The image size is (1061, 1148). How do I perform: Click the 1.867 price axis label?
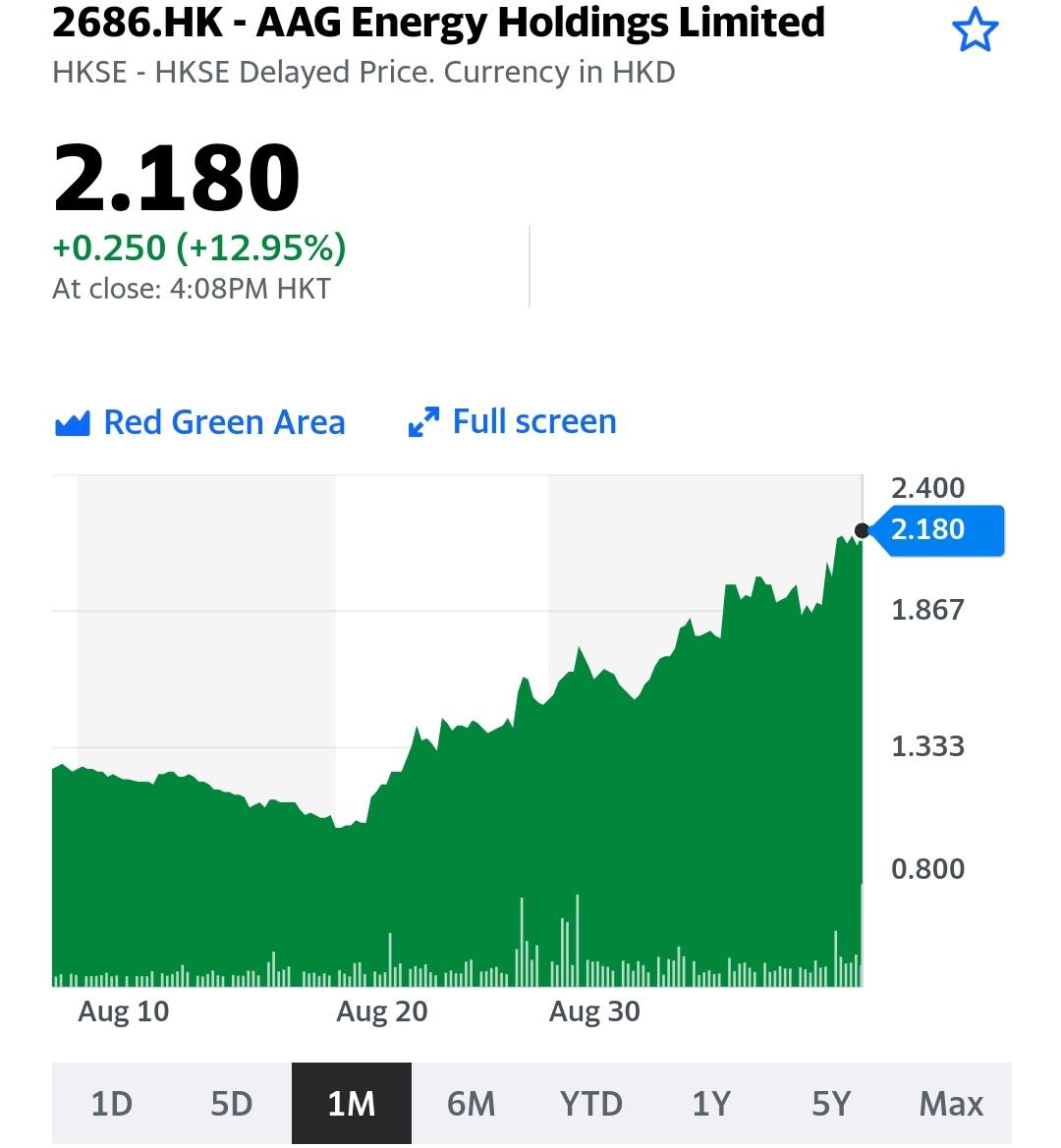click(927, 610)
